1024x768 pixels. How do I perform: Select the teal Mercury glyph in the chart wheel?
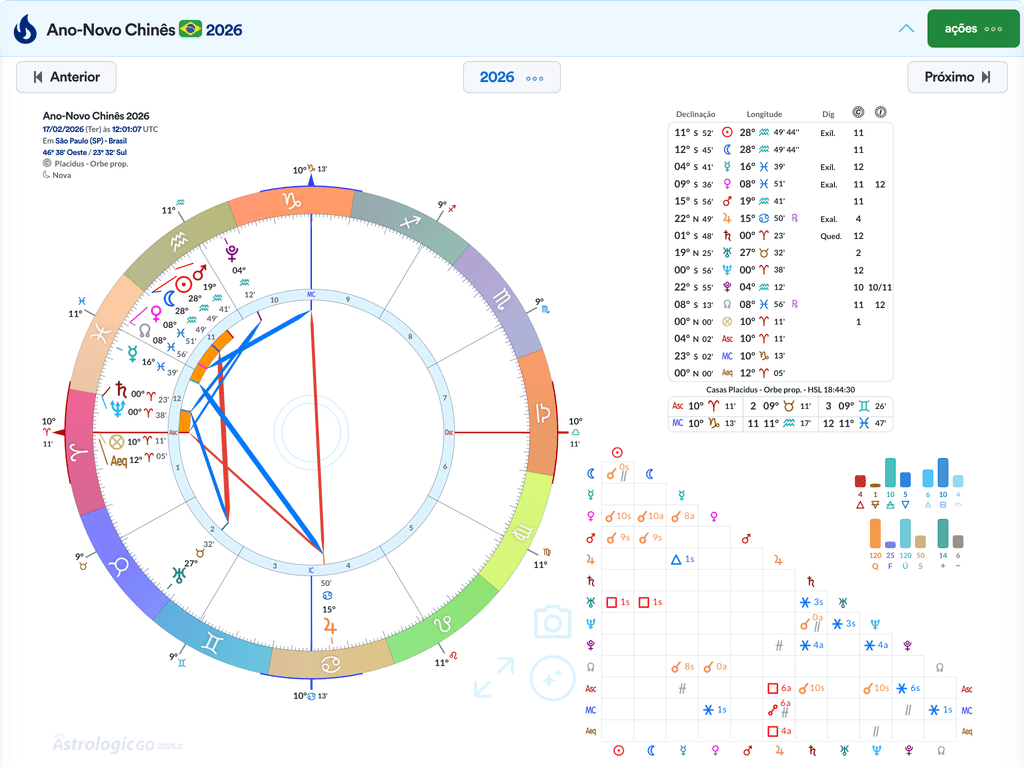tap(133, 354)
